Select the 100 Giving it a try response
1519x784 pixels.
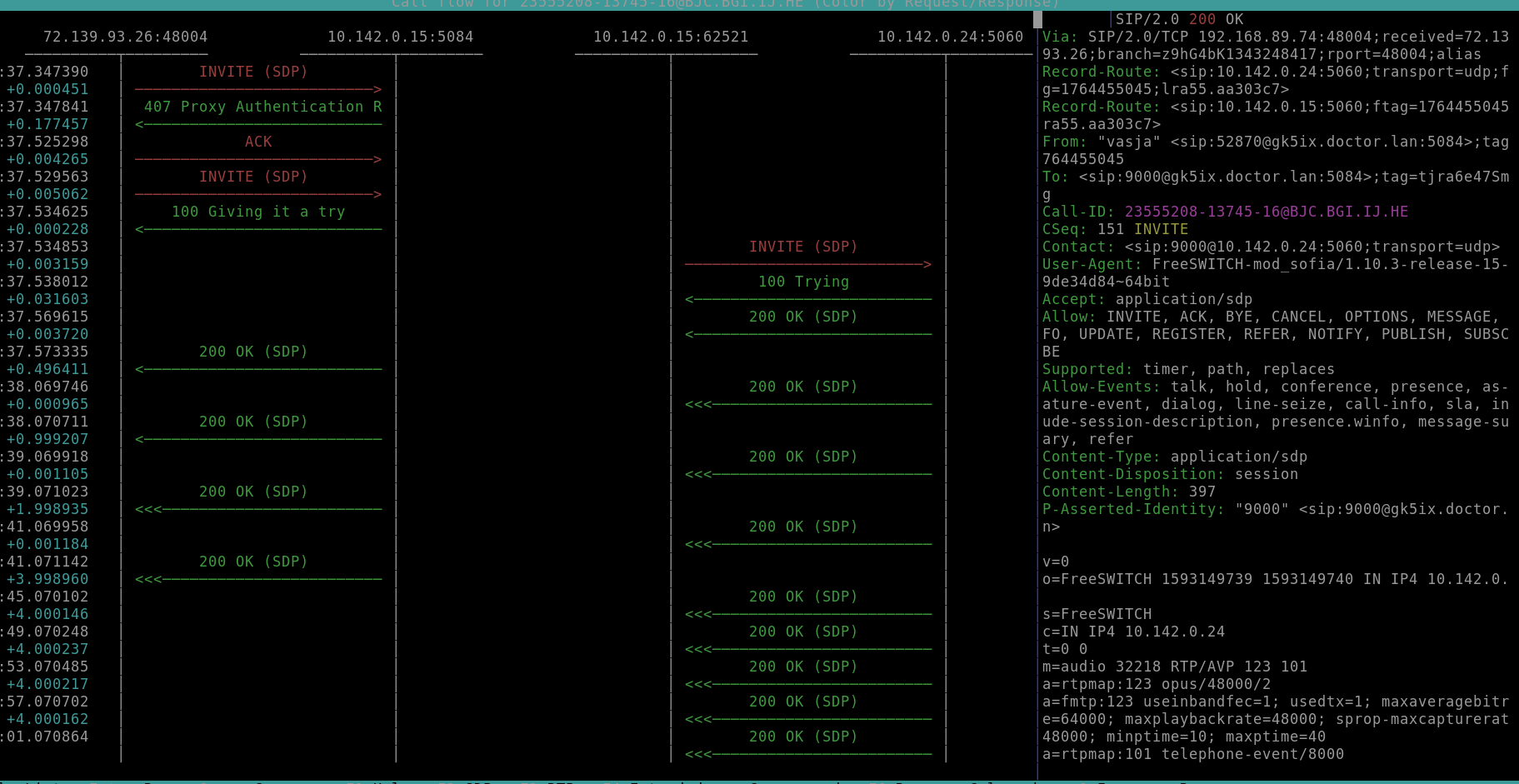pos(258,212)
